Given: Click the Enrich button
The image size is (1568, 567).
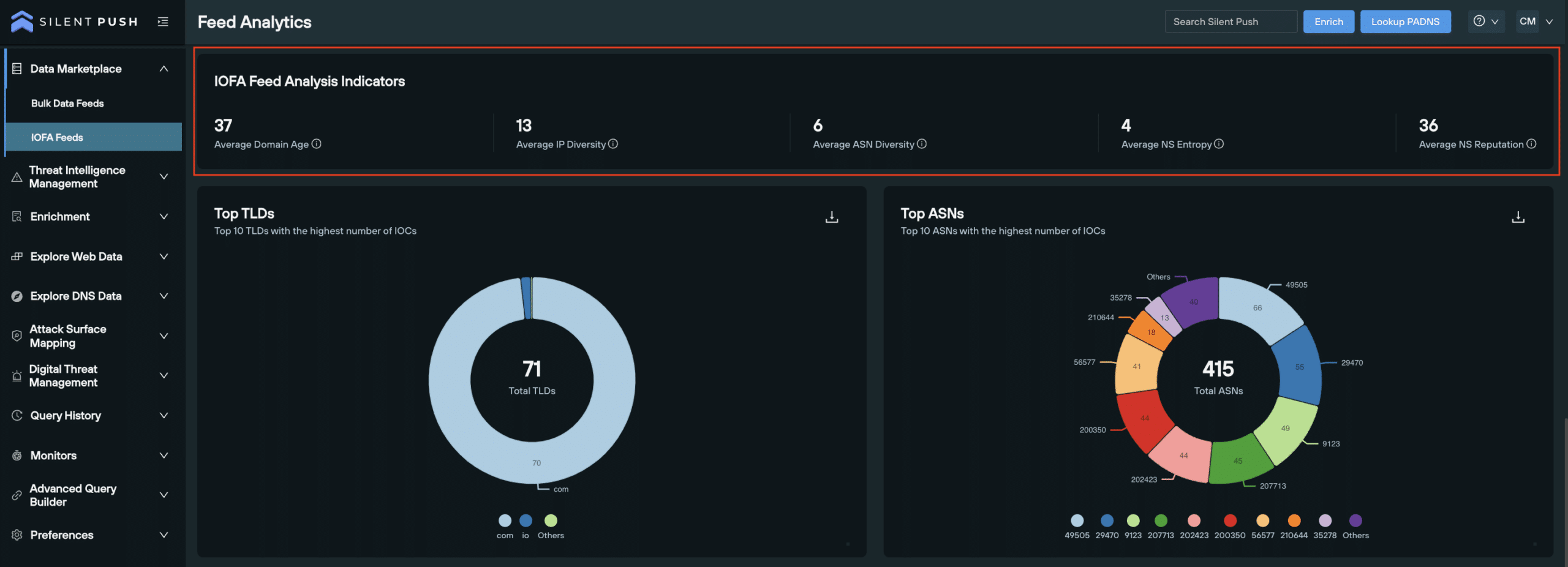Looking at the screenshot, I should point(1329,21).
